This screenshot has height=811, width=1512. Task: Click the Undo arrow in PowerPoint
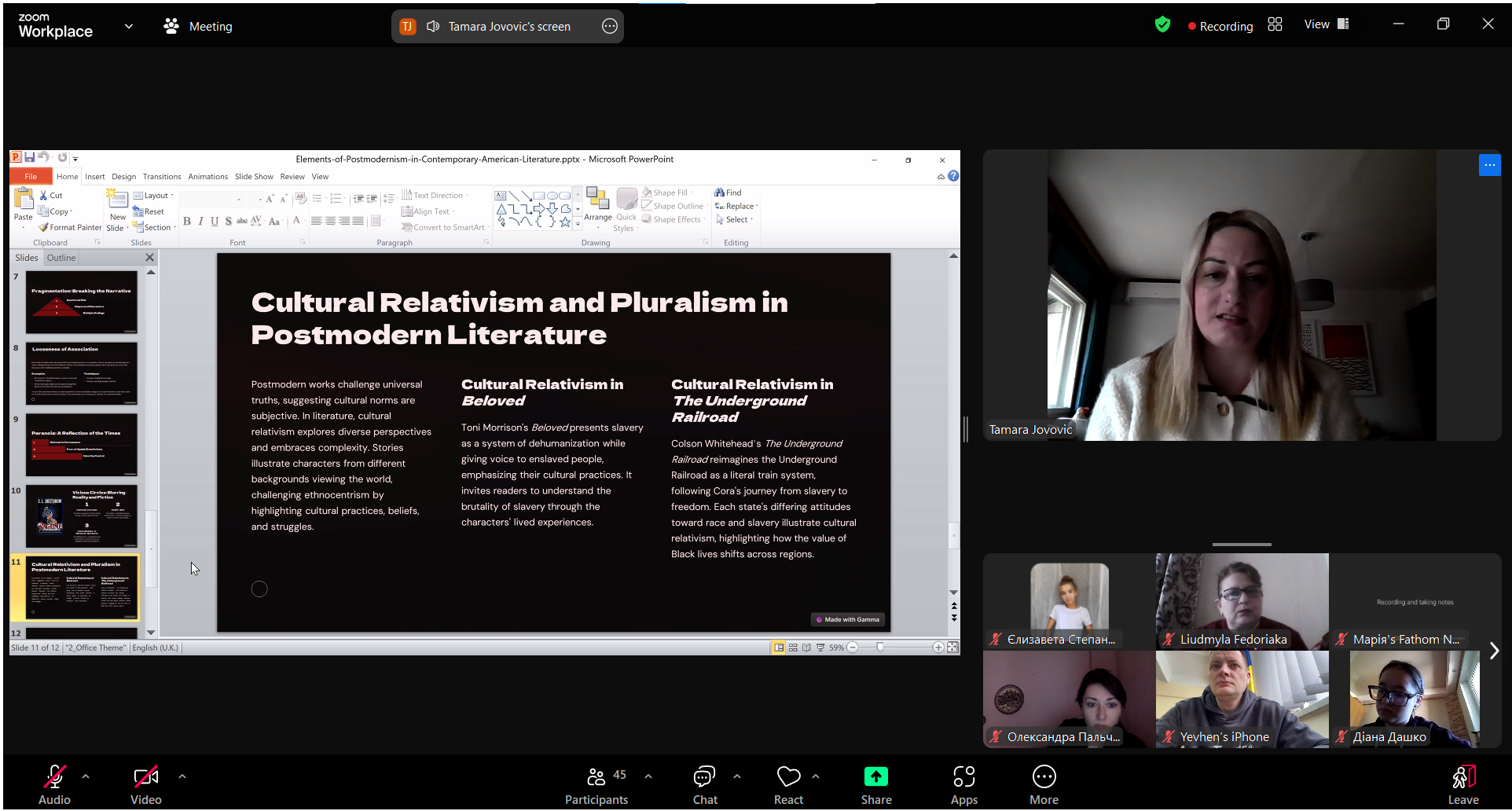click(43, 158)
